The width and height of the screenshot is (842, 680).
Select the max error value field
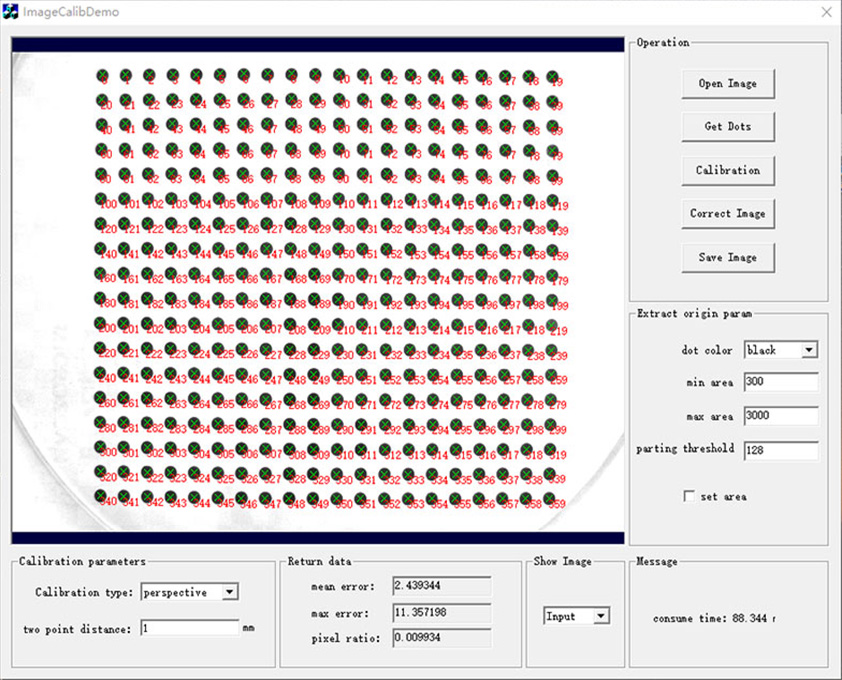pos(441,611)
